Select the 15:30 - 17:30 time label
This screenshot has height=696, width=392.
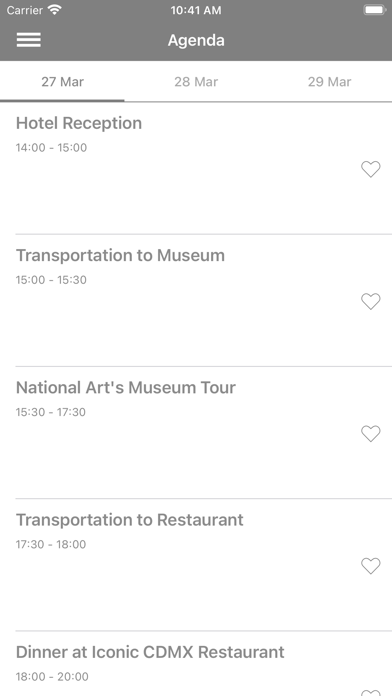click(51, 412)
